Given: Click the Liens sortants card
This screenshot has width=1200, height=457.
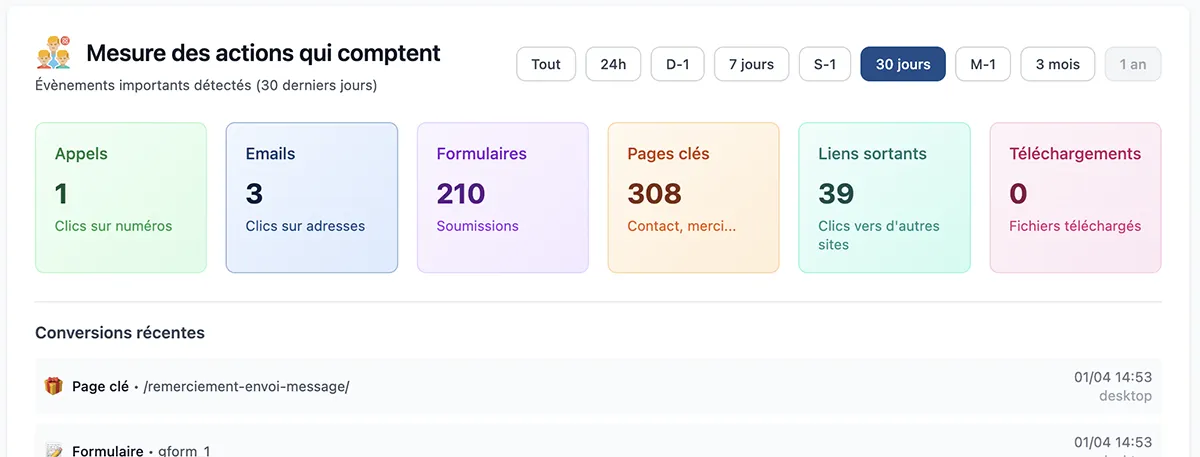Looking at the screenshot, I should coord(884,197).
